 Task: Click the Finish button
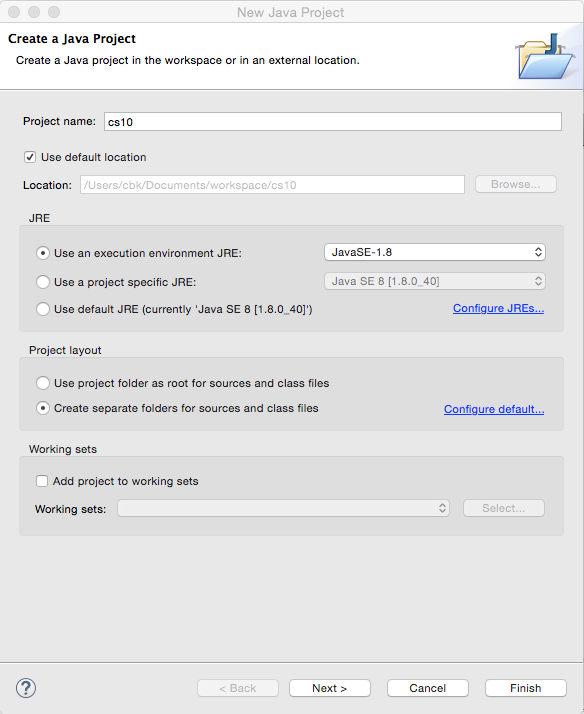tap(526, 688)
